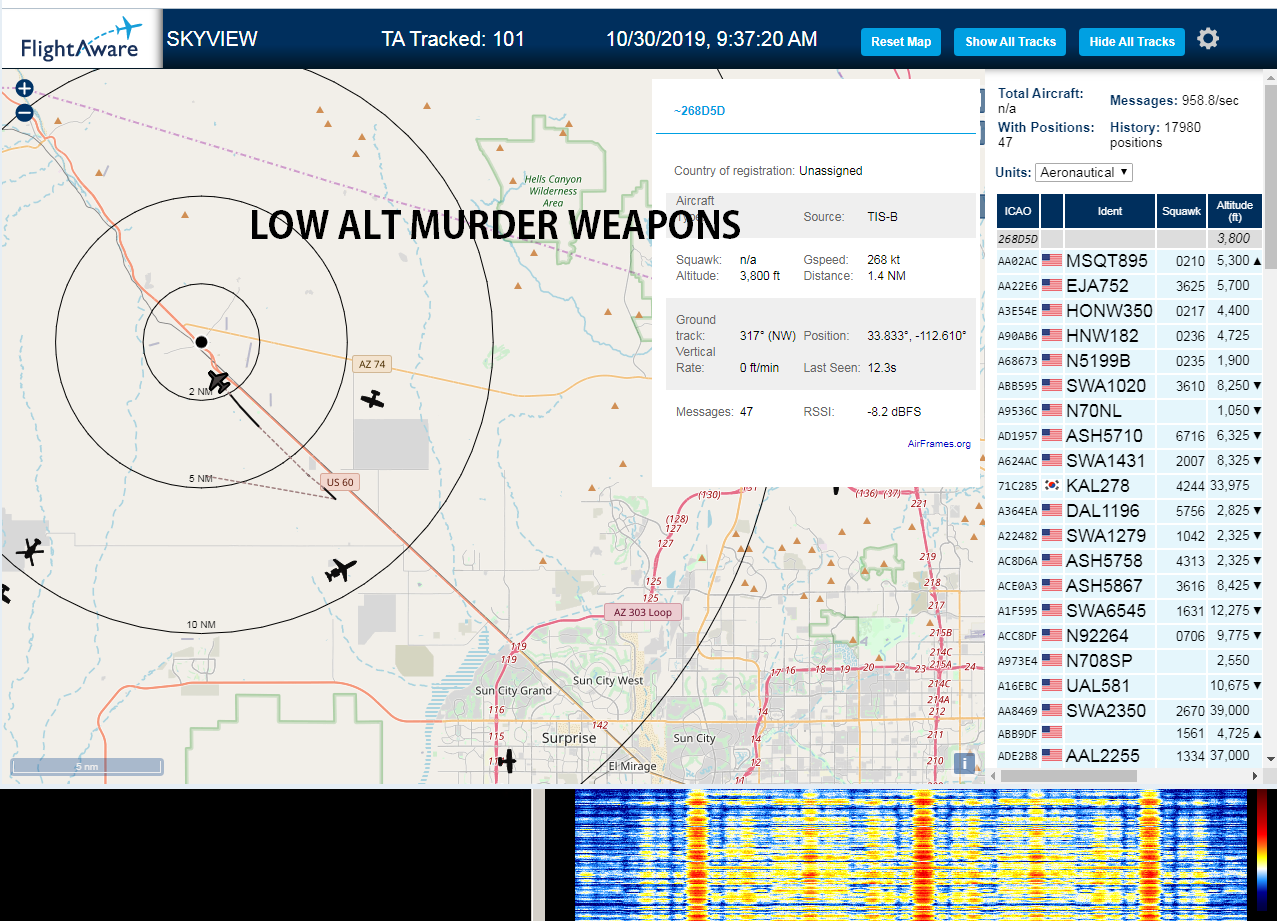Image resolution: width=1277 pixels, height=921 pixels.
Task: Zoom in with the map plus button
Action: point(25,88)
